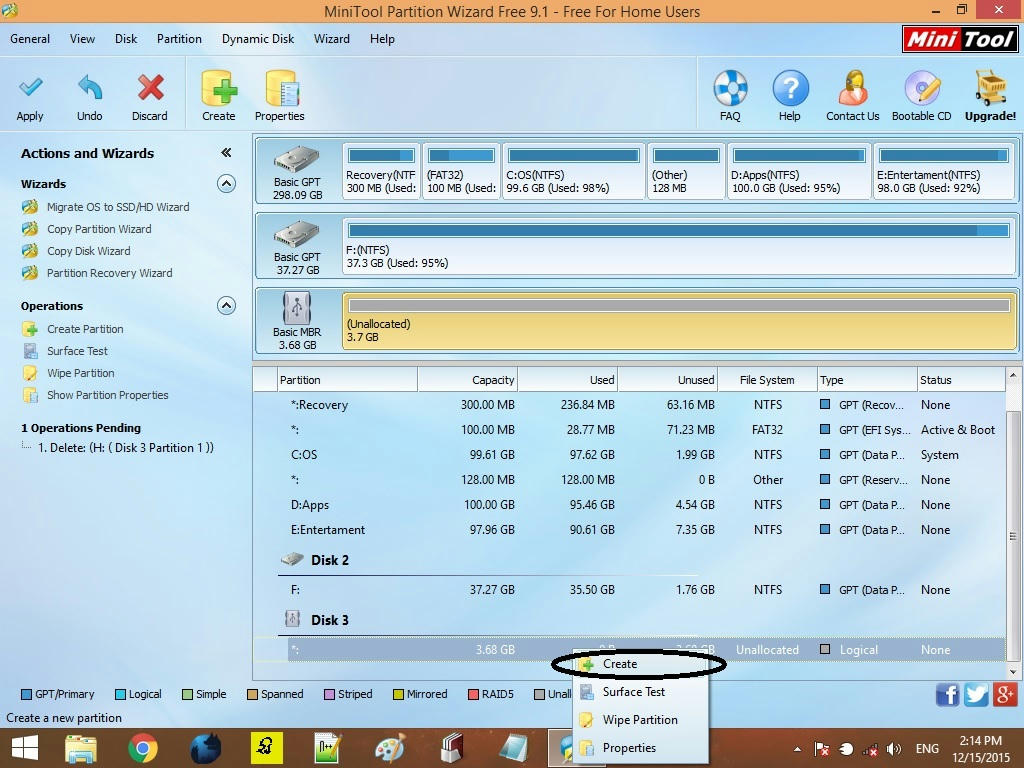1024x768 pixels.
Task: Select the F:(NTFS) partition bar
Action: (679, 246)
